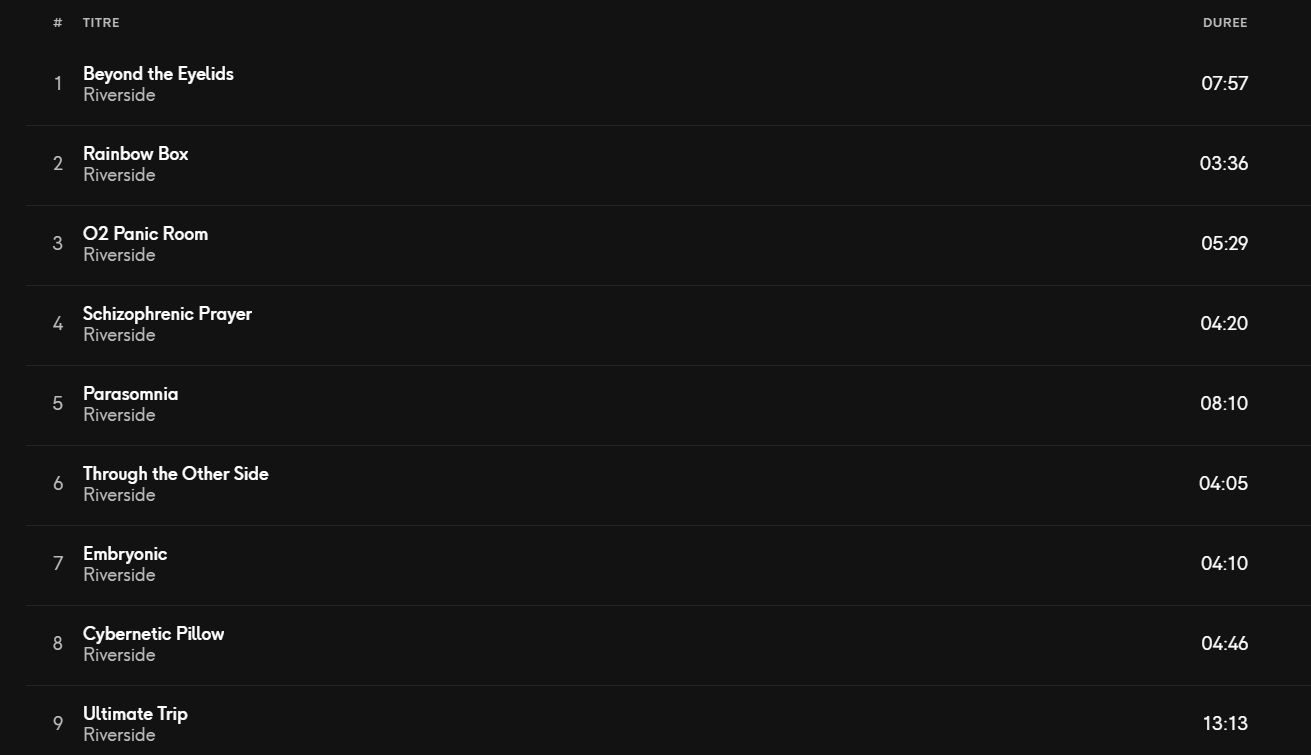Click the 07:57 duration value

[1224, 83]
